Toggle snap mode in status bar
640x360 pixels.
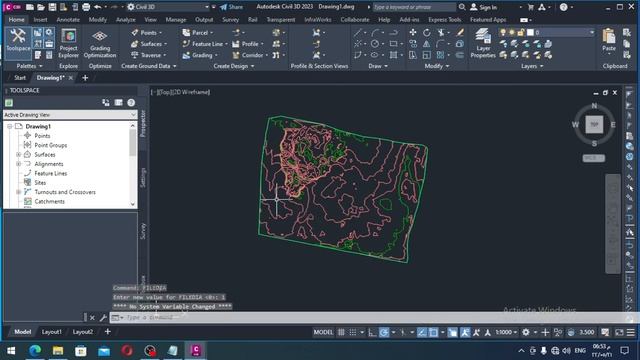[x=353, y=332]
